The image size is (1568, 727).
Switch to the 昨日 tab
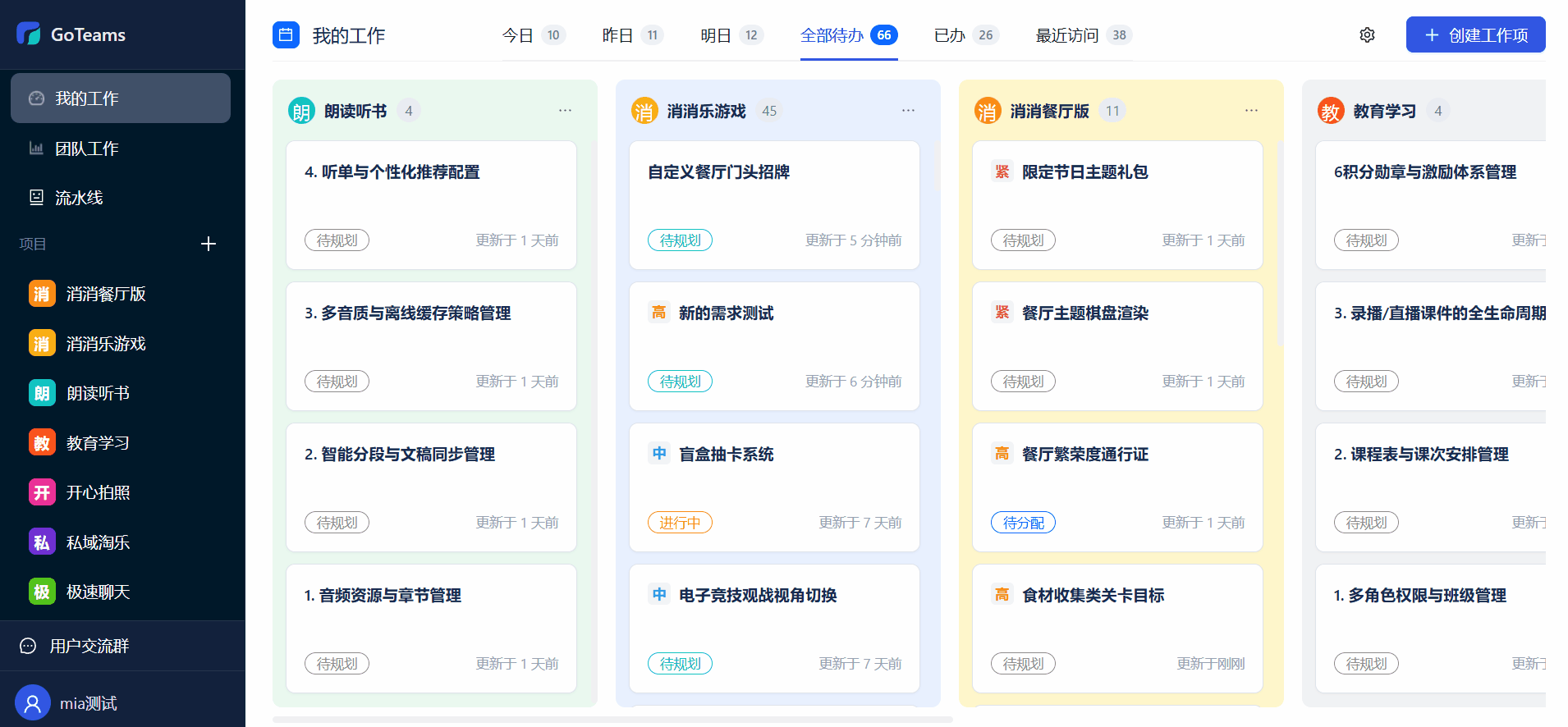pos(633,35)
